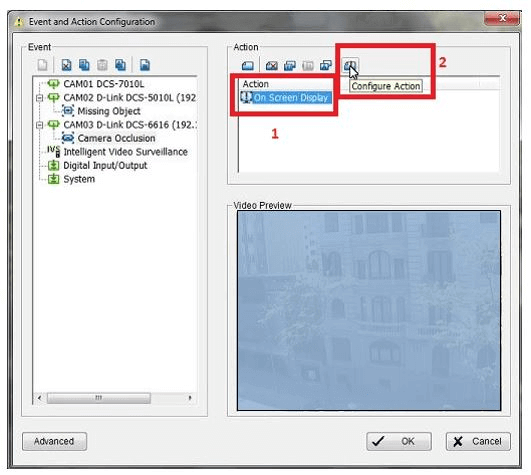Screen dimensions: 531x475
Task: Click the last Event toolbar icon after separator
Action: pyautogui.click(x=145, y=65)
